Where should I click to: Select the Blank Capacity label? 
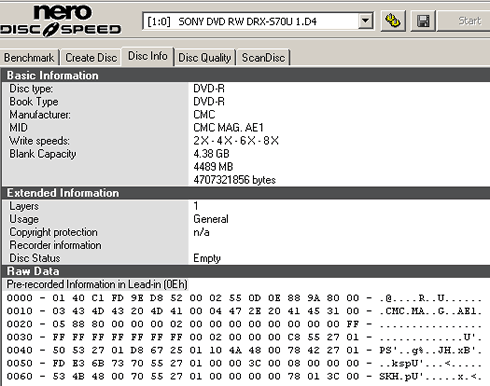(x=43, y=154)
